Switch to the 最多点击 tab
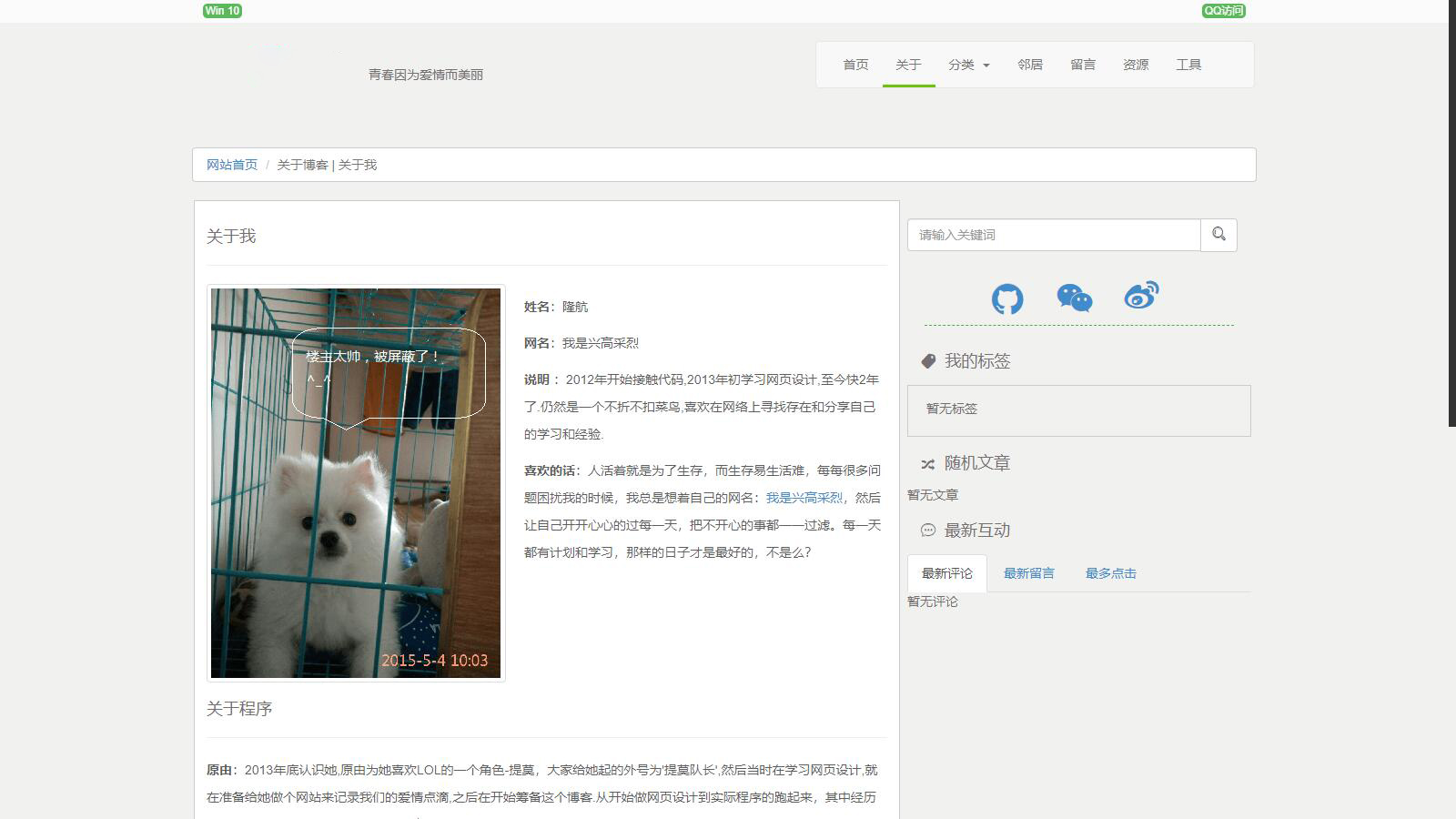 1111,573
